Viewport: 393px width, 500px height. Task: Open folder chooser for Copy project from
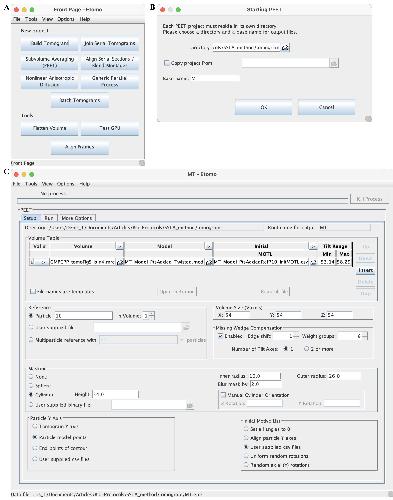(x=334, y=63)
